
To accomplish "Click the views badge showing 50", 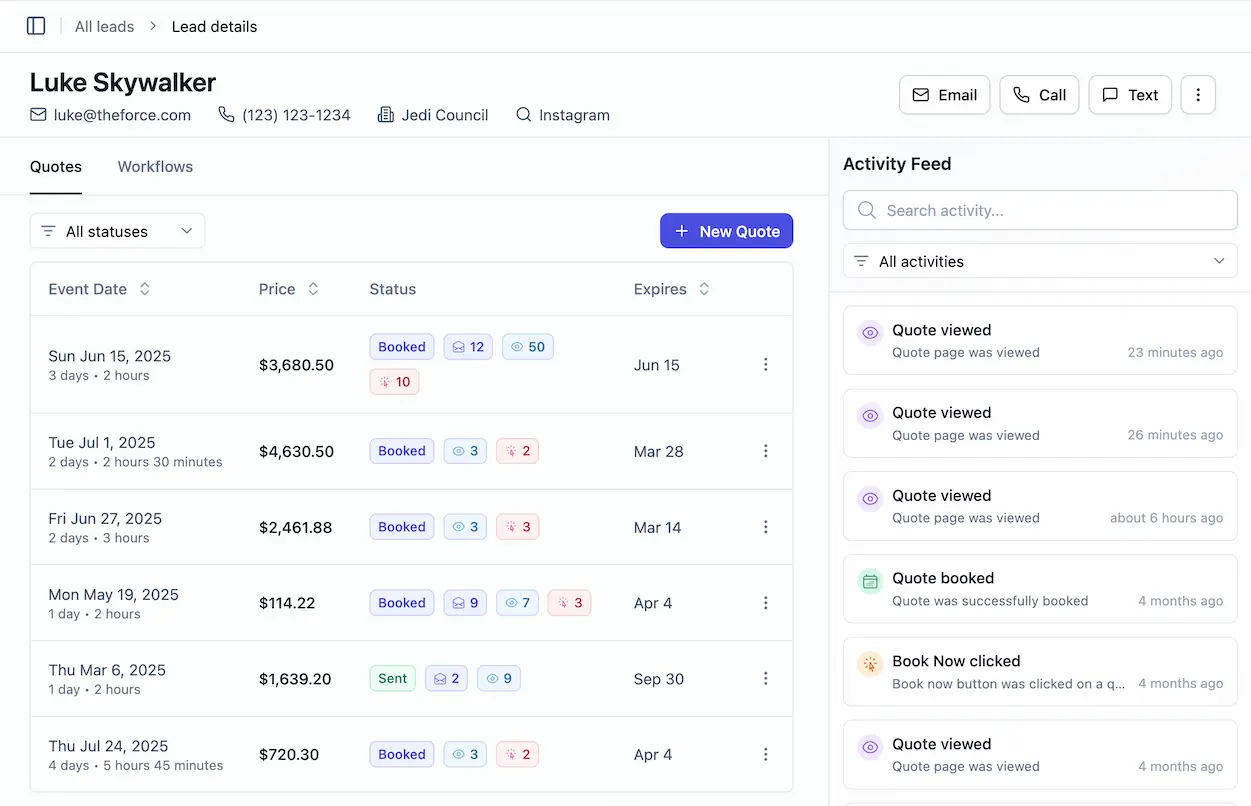I will pos(527,346).
